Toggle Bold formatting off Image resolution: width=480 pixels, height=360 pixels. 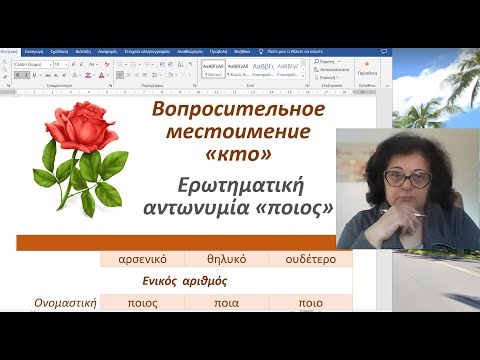(18, 75)
